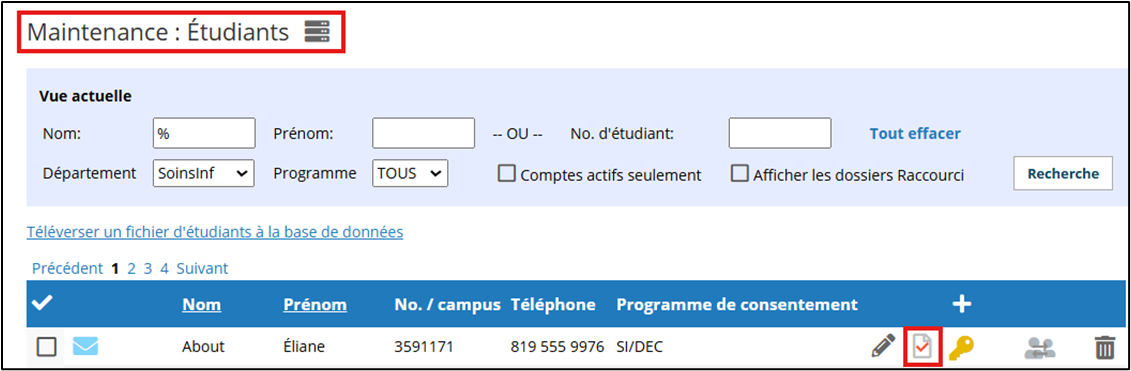Viewport: 1131px width, 371px height.
Task: Tick the checkbox for the About row
Action: 46,347
